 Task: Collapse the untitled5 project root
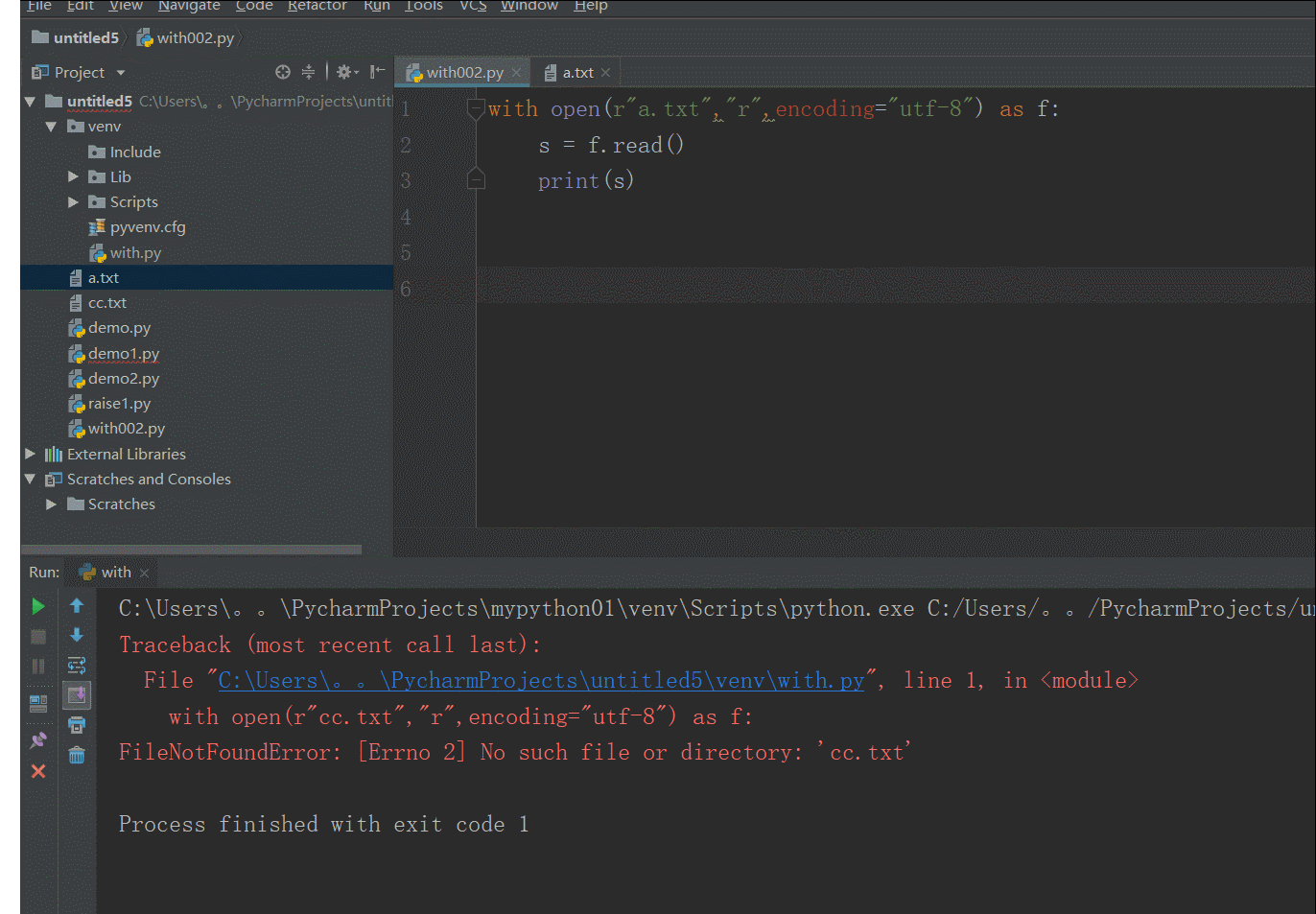coord(30,101)
